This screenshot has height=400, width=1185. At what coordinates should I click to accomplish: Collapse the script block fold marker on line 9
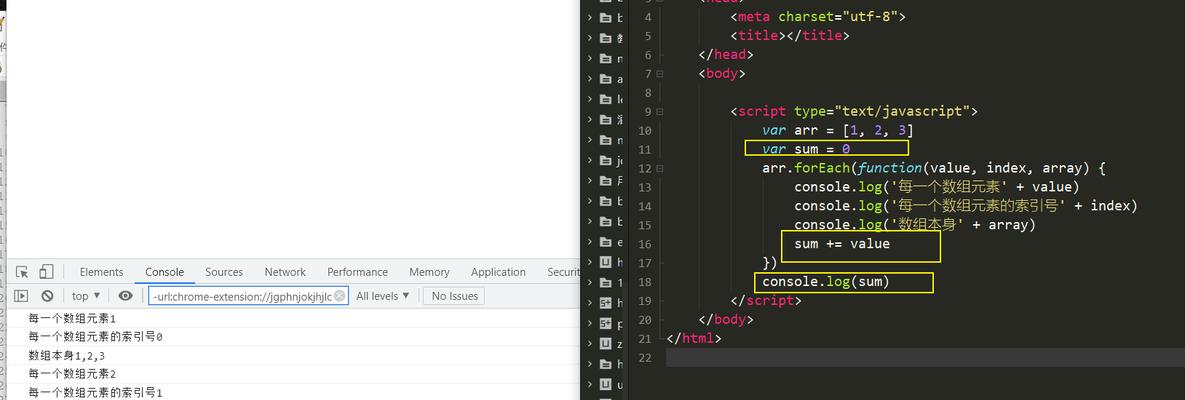660,112
